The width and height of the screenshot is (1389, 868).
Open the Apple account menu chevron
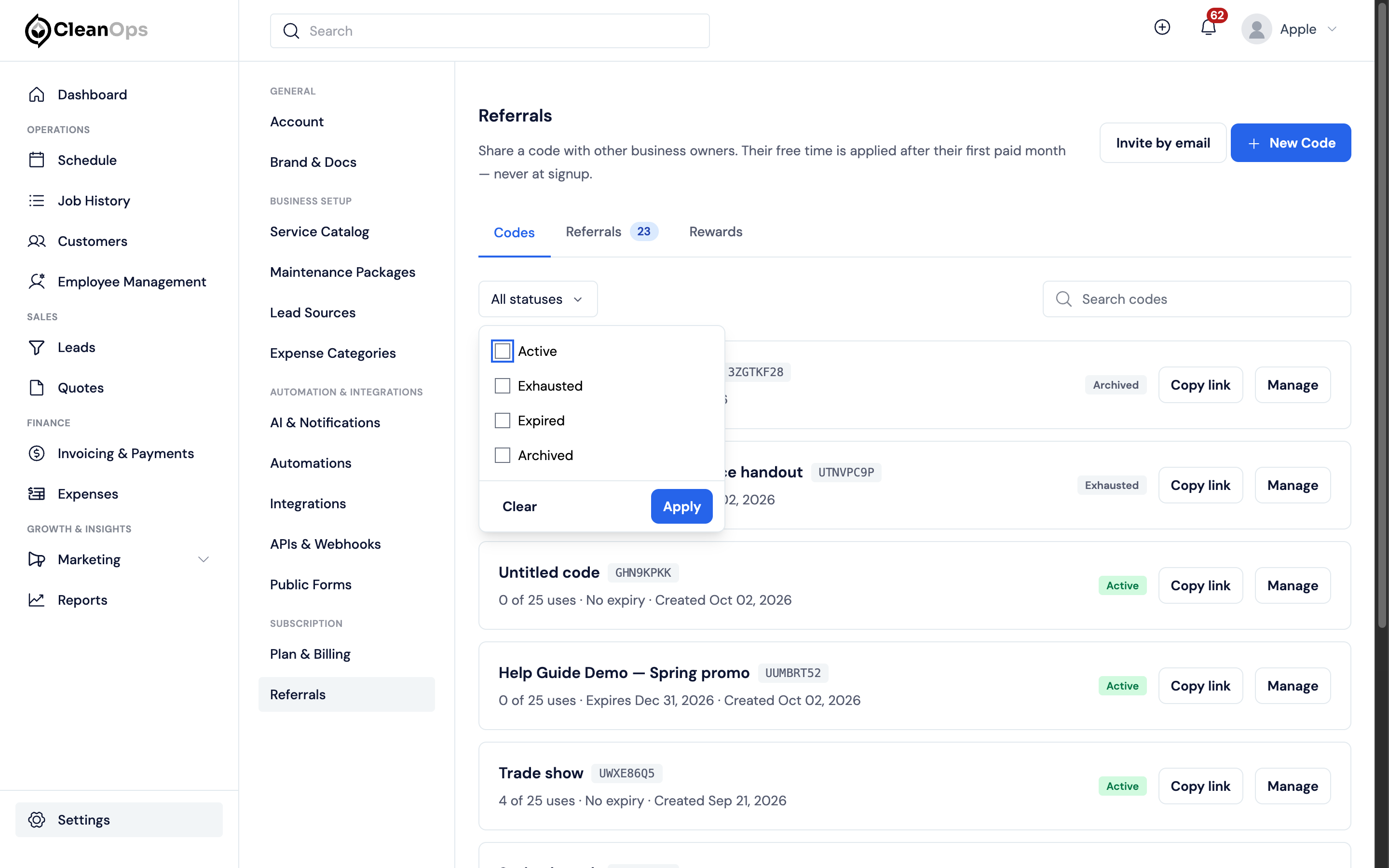1332,29
